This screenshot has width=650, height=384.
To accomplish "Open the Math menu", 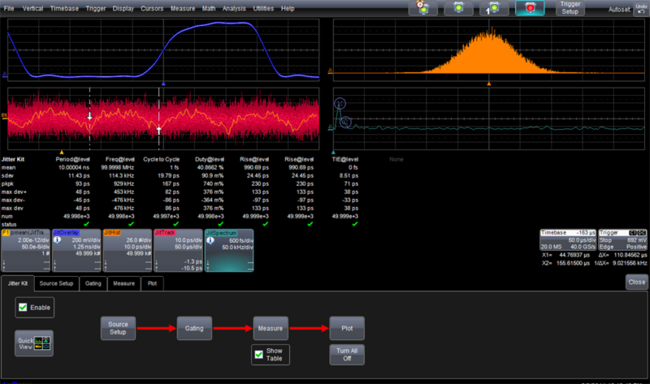I will coord(209,8).
